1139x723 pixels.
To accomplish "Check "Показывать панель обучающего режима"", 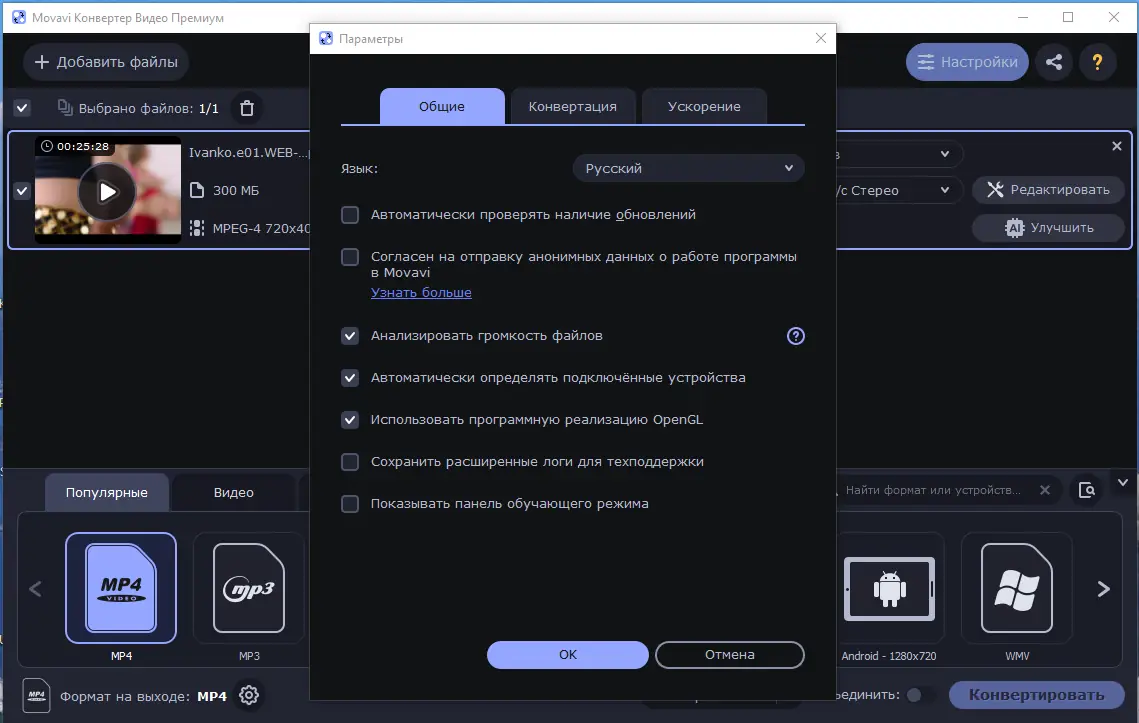I will click(350, 504).
